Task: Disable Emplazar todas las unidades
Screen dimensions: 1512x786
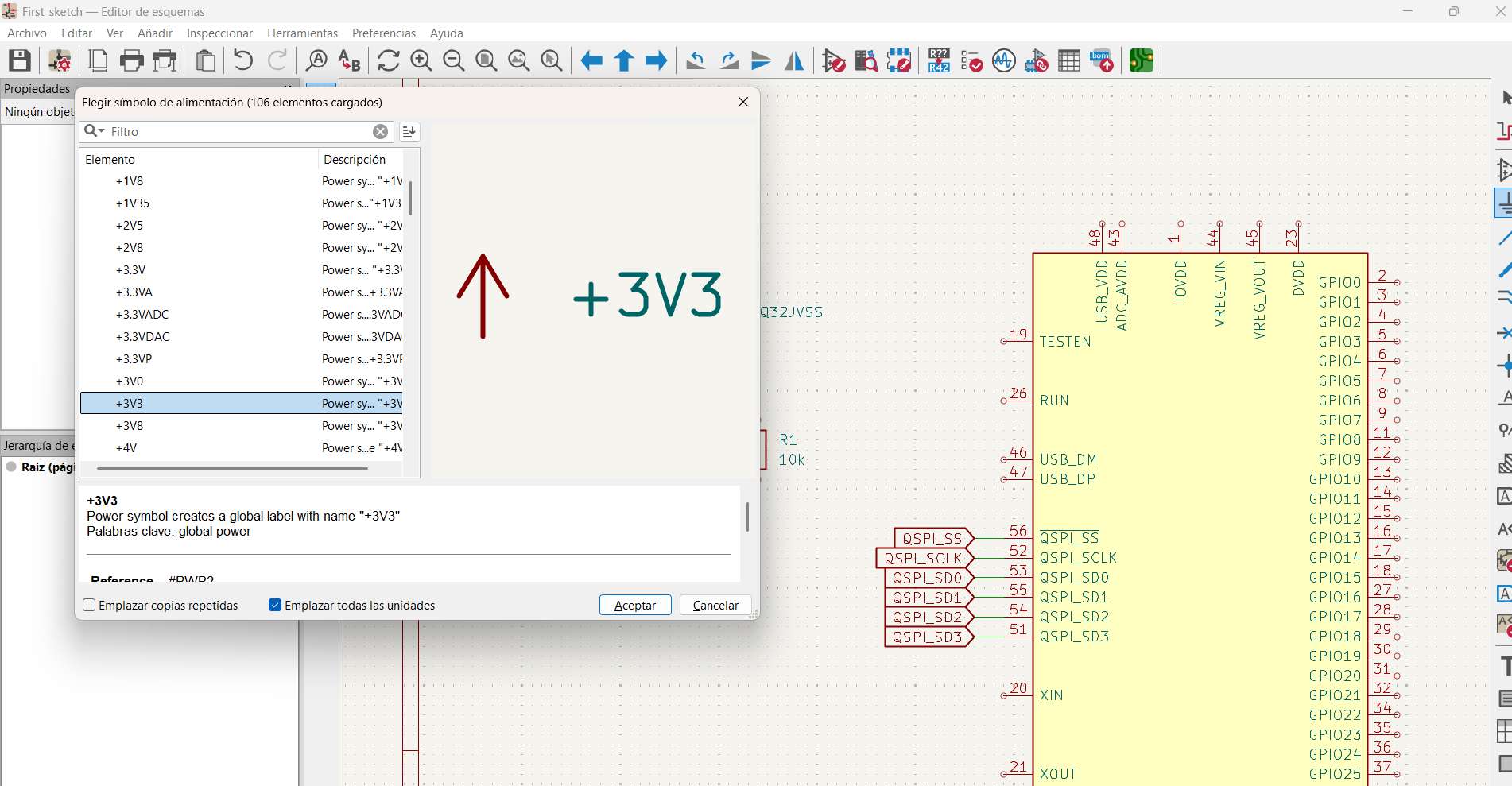Action: tap(274, 605)
